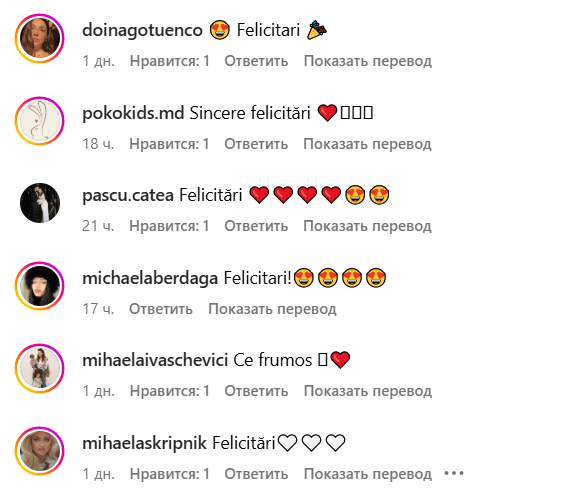Show translation for doinagotuenco's comment
This screenshot has width=583, height=502.
click(368, 61)
